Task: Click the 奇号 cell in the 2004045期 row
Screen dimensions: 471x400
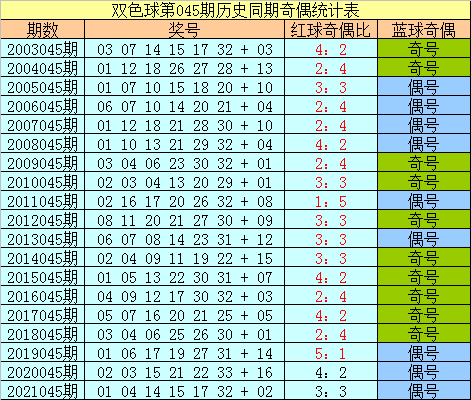Action: tap(424, 68)
